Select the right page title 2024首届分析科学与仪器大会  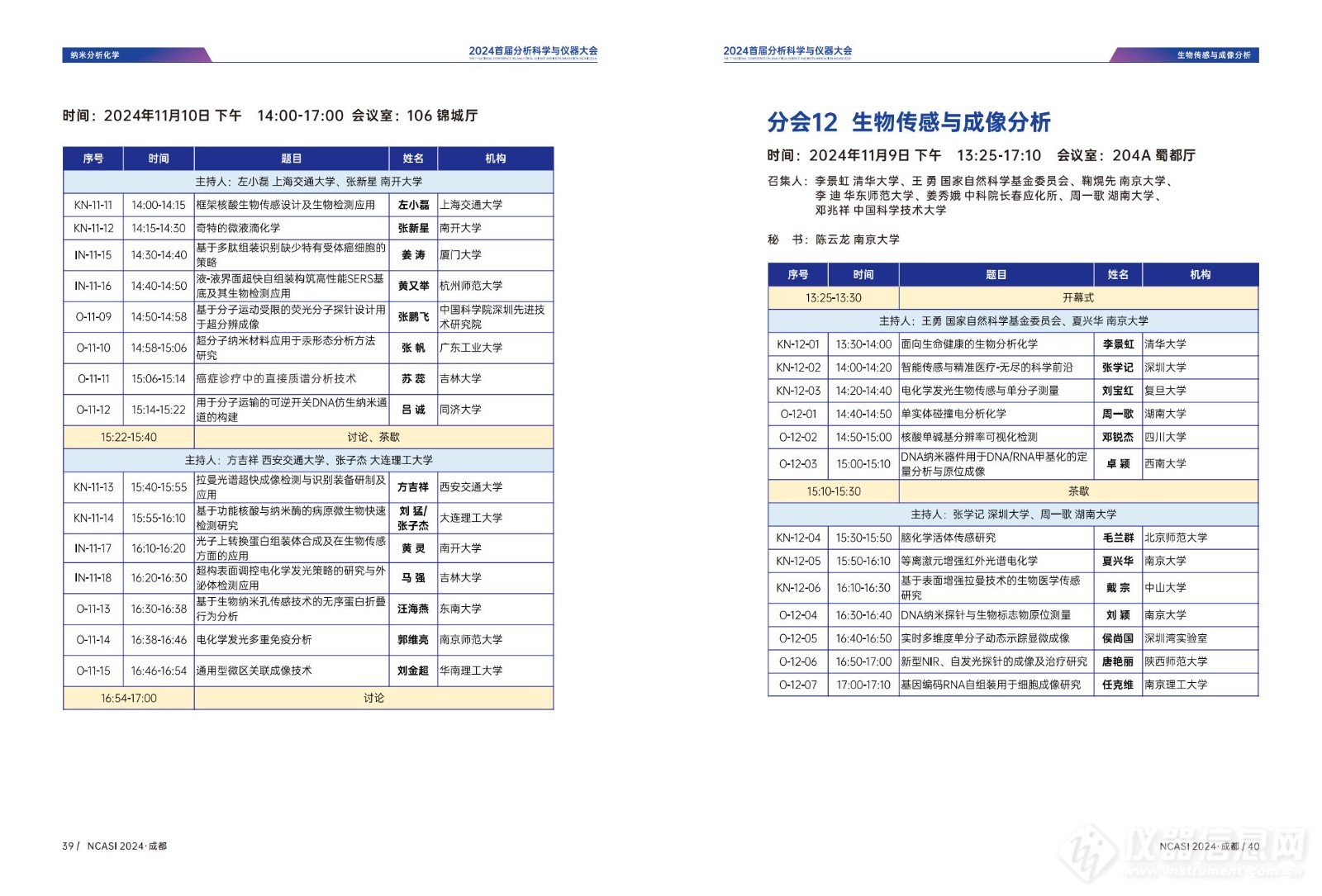pyautogui.click(x=788, y=51)
